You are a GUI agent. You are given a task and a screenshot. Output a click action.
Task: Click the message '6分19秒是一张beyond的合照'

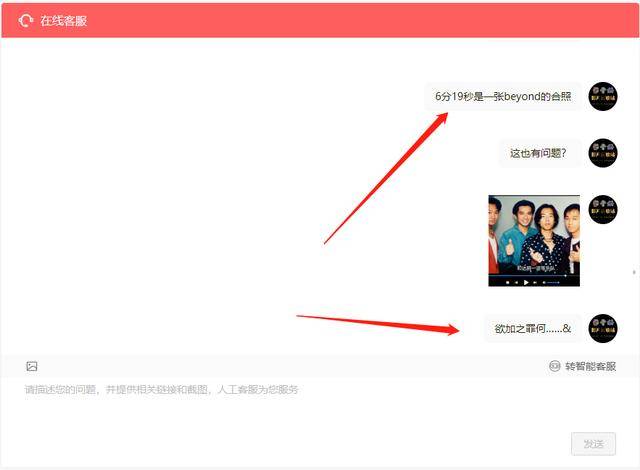pos(503,96)
